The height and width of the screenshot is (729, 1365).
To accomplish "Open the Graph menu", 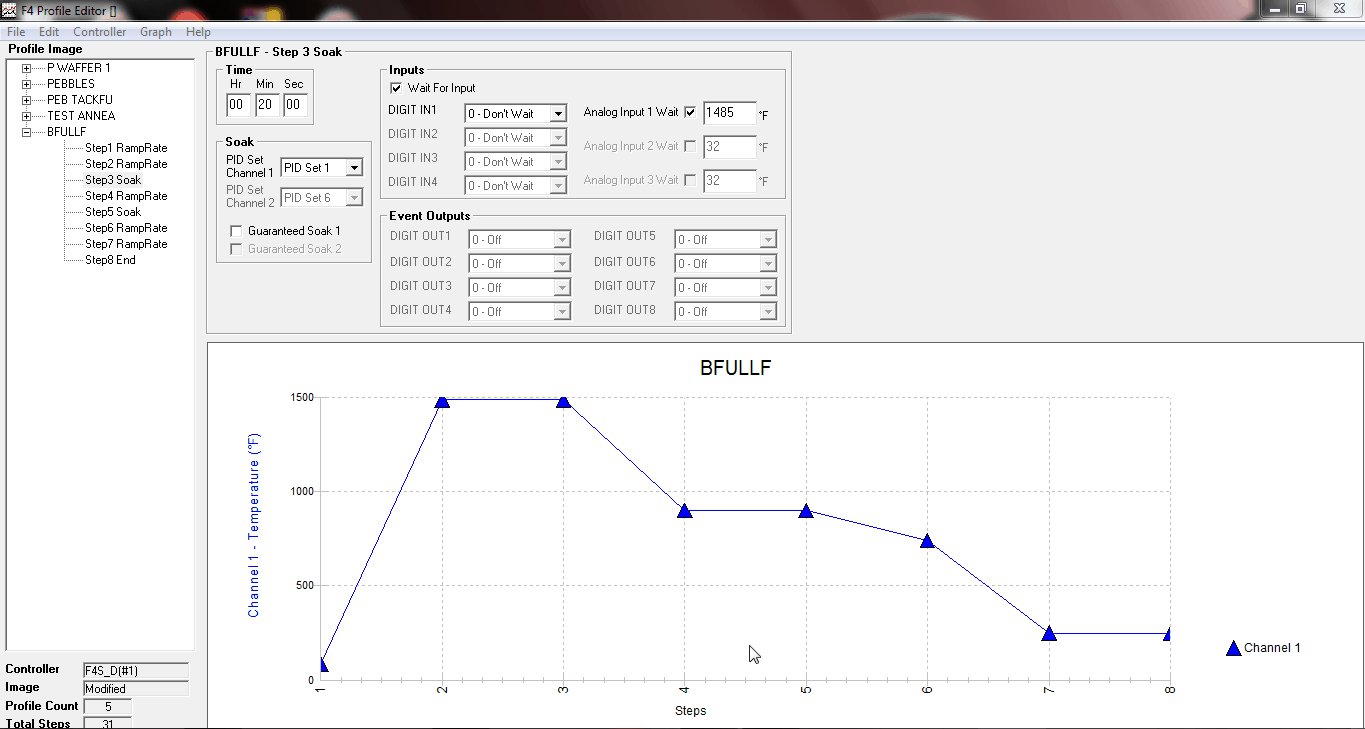I will [155, 32].
